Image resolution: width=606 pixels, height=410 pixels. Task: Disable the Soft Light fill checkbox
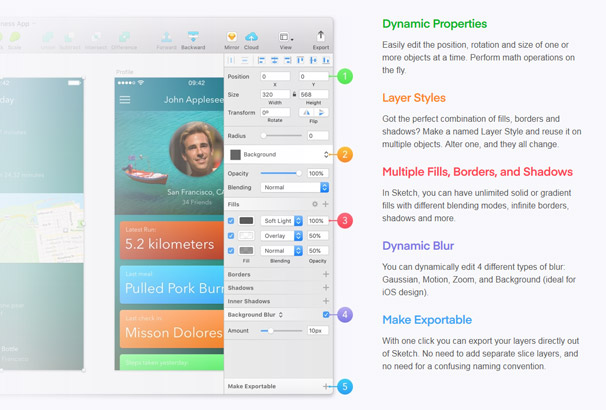231,220
